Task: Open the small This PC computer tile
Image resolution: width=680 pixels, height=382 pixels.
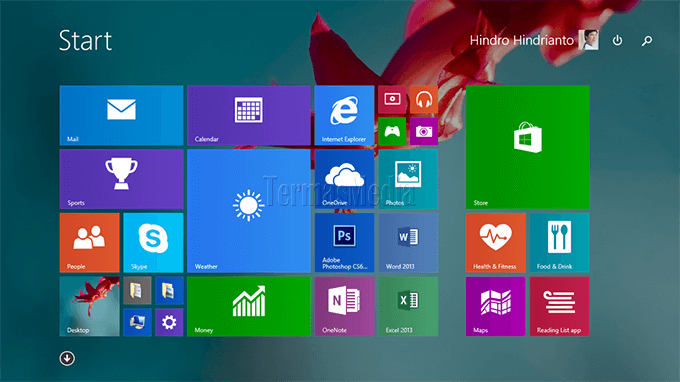Action: click(x=137, y=323)
